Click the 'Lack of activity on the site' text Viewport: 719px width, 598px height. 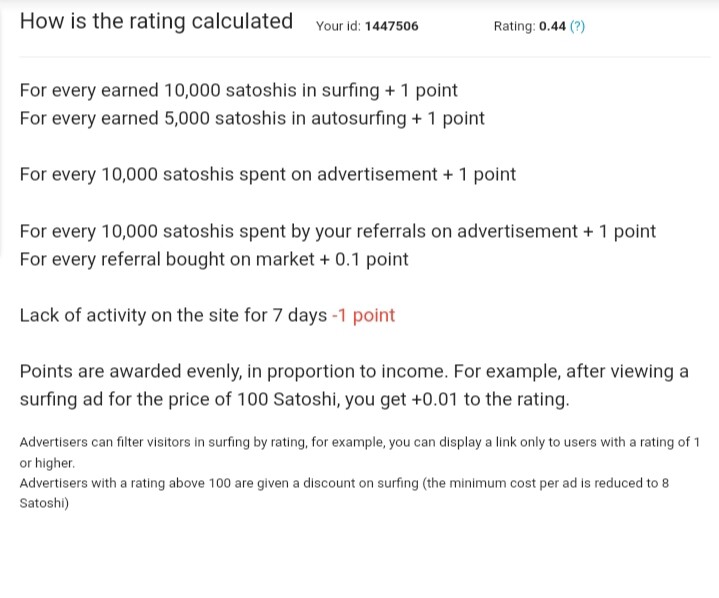(x=130, y=316)
